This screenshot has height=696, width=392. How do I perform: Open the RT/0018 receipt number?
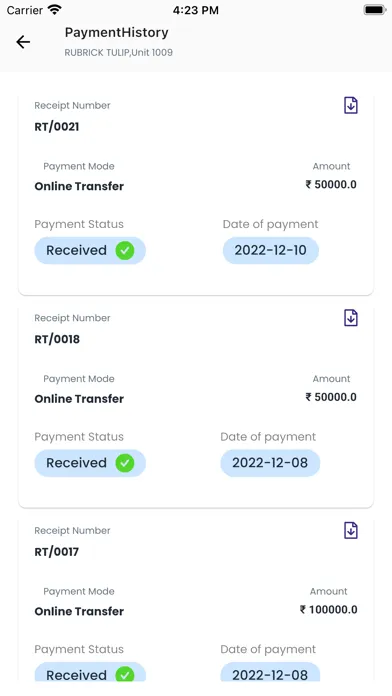pos(57,340)
